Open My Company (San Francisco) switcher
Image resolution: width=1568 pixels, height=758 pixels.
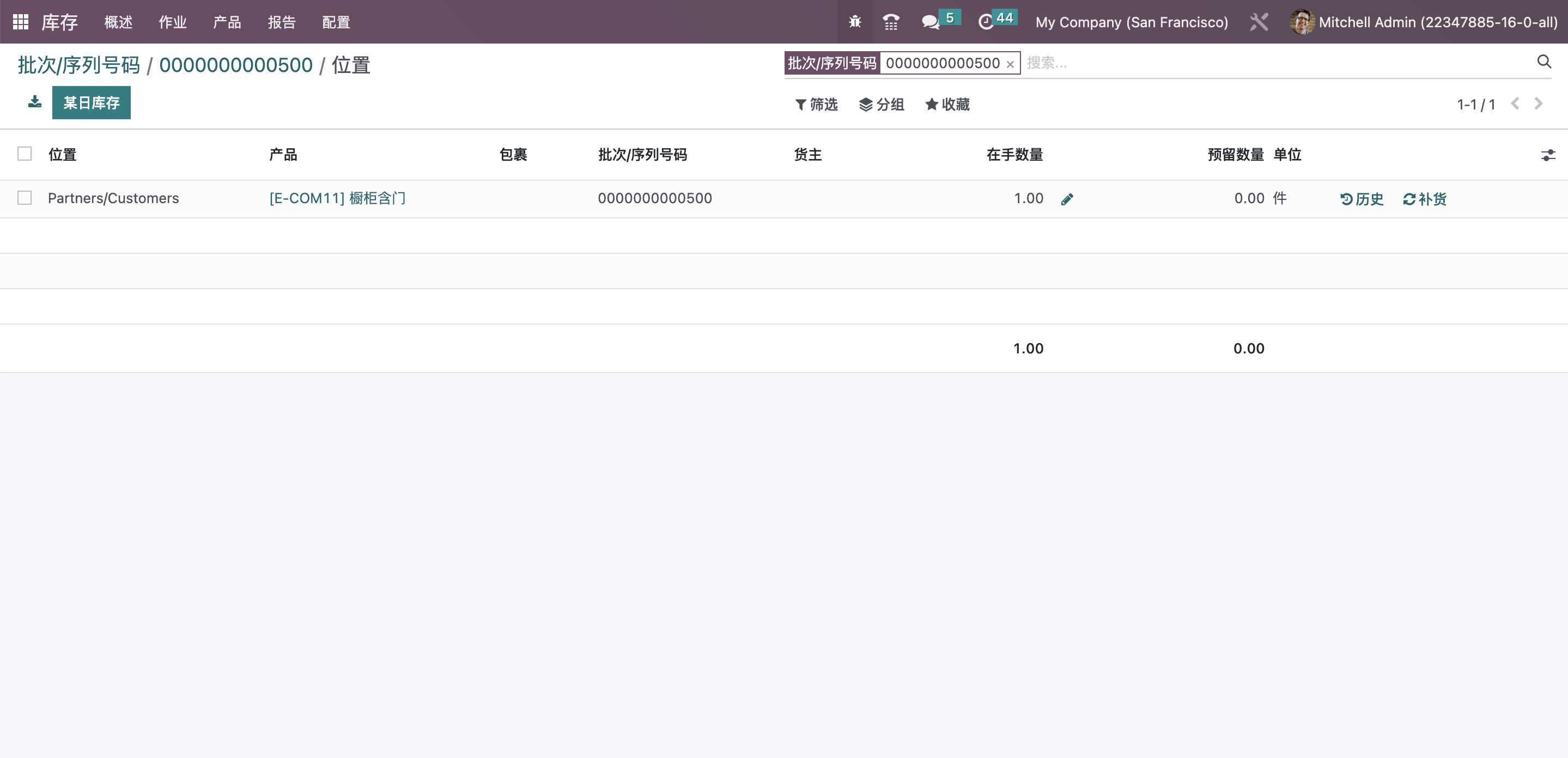click(1132, 22)
